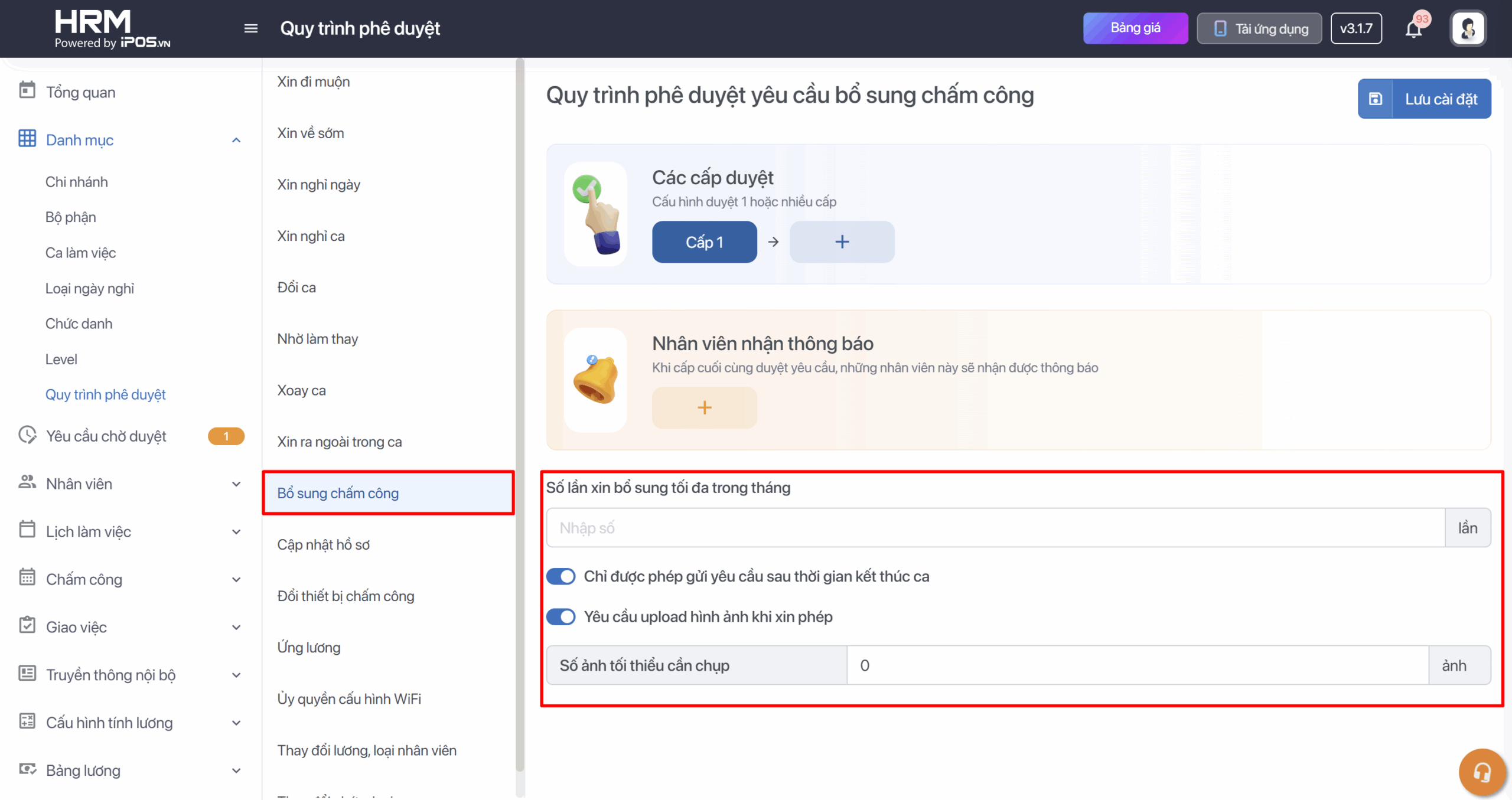Click the save disk icon
The width and height of the screenshot is (1512, 800).
pos(1376,99)
